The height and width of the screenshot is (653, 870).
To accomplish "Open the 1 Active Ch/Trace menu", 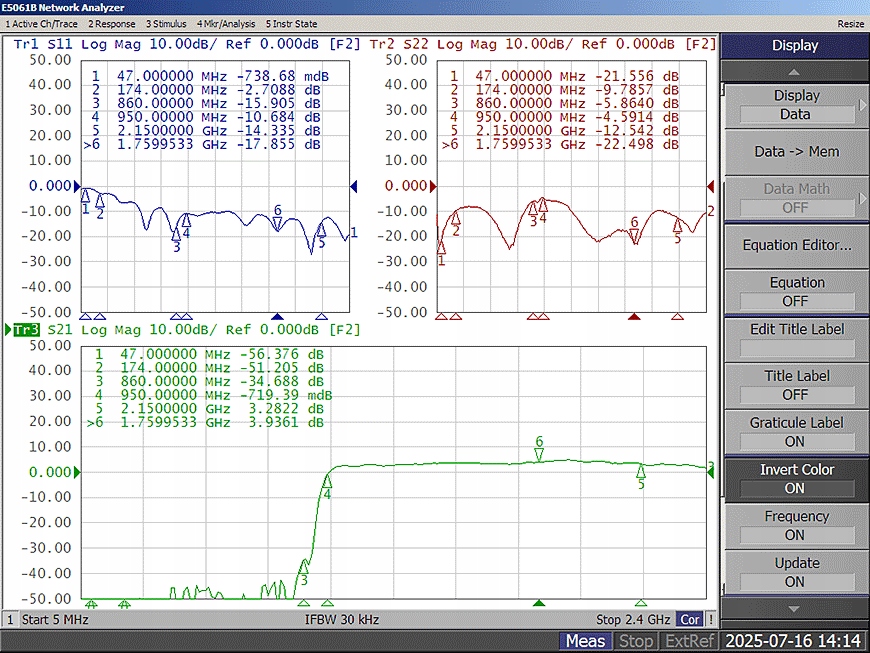I will click(x=42, y=23).
